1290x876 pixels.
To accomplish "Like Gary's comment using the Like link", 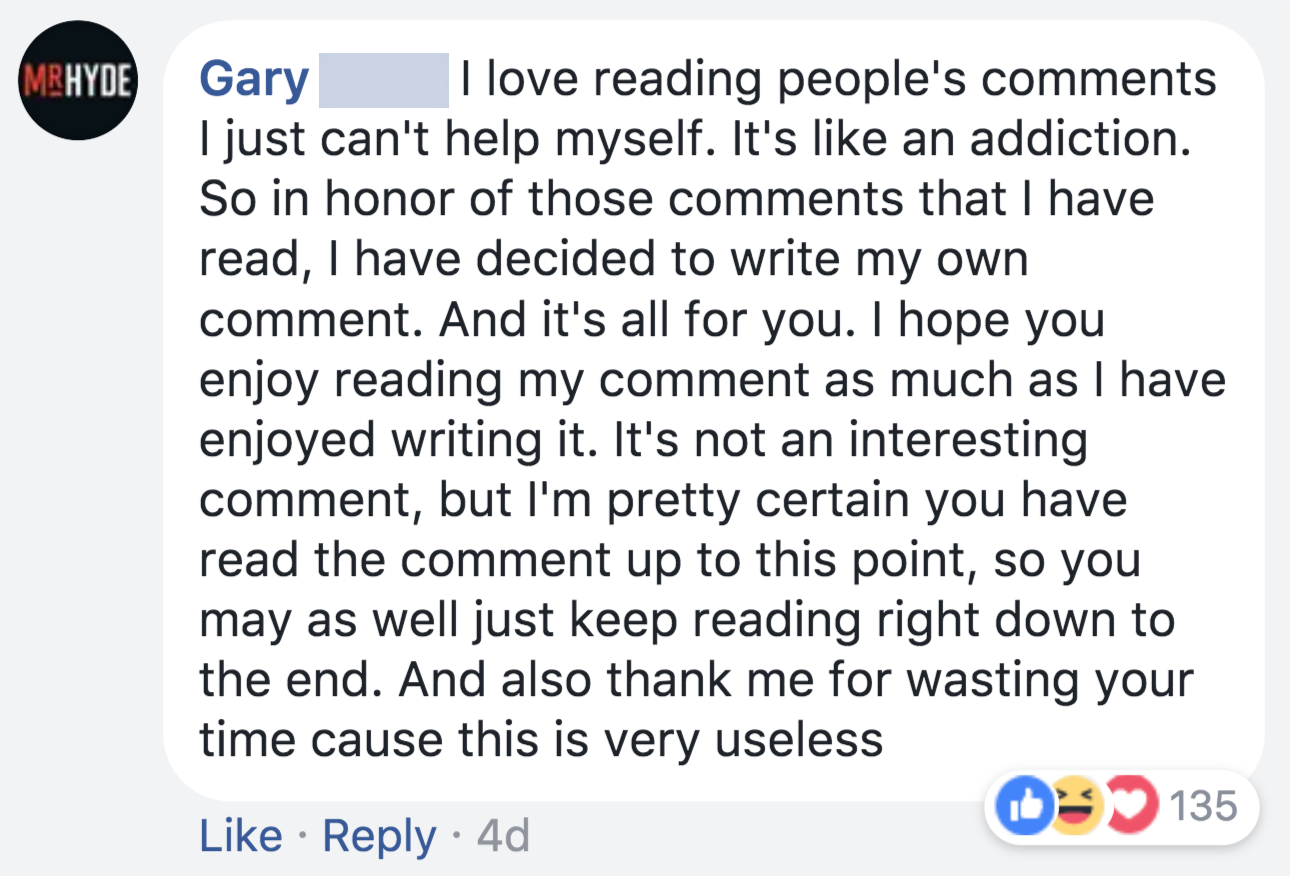I will 240,836.
